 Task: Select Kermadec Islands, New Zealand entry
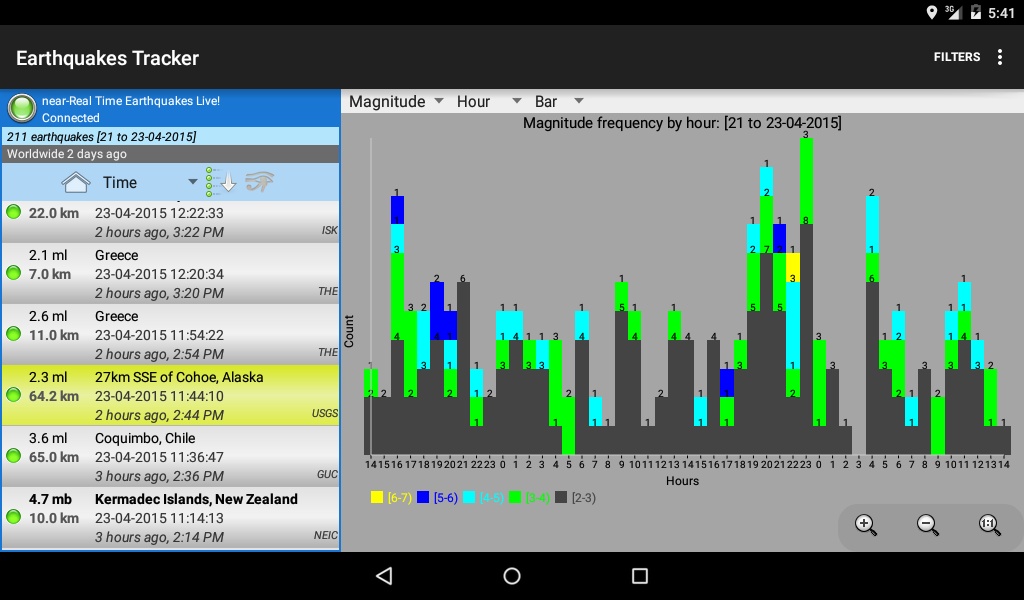click(170, 517)
